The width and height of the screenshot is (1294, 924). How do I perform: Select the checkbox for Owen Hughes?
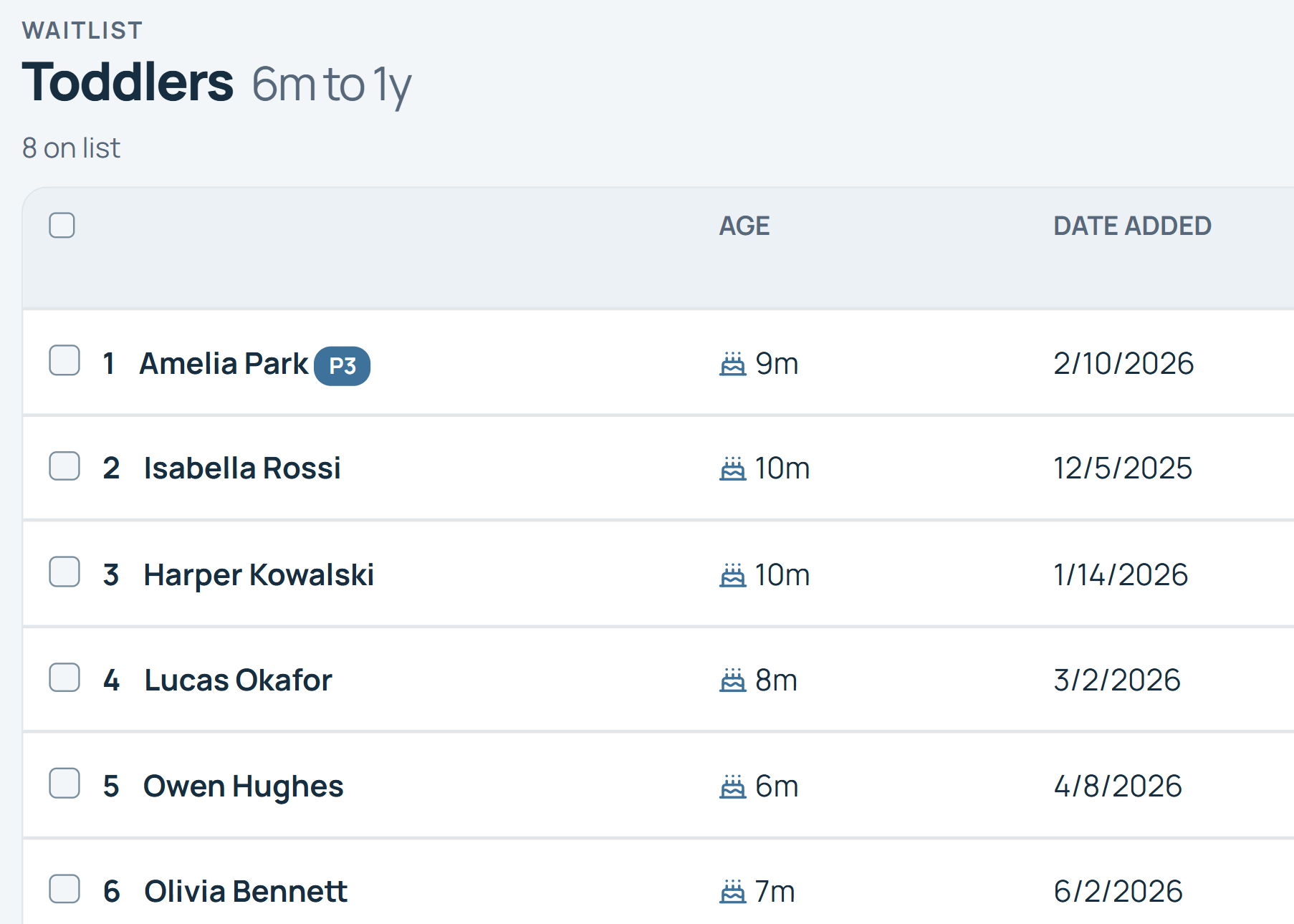(x=64, y=783)
